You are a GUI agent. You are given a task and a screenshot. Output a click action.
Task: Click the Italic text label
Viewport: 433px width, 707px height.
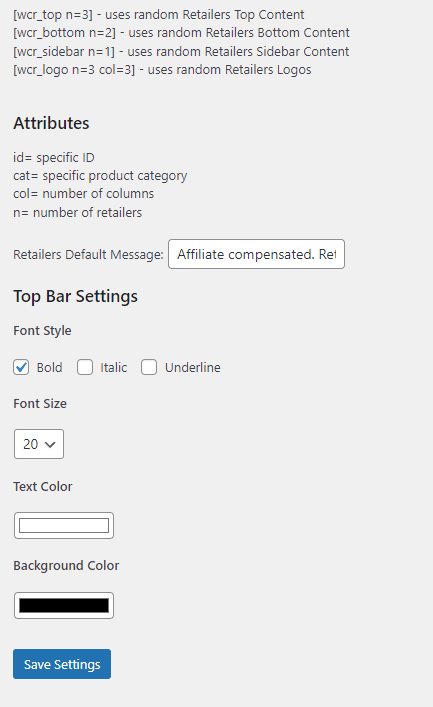pyautogui.click(x=114, y=367)
